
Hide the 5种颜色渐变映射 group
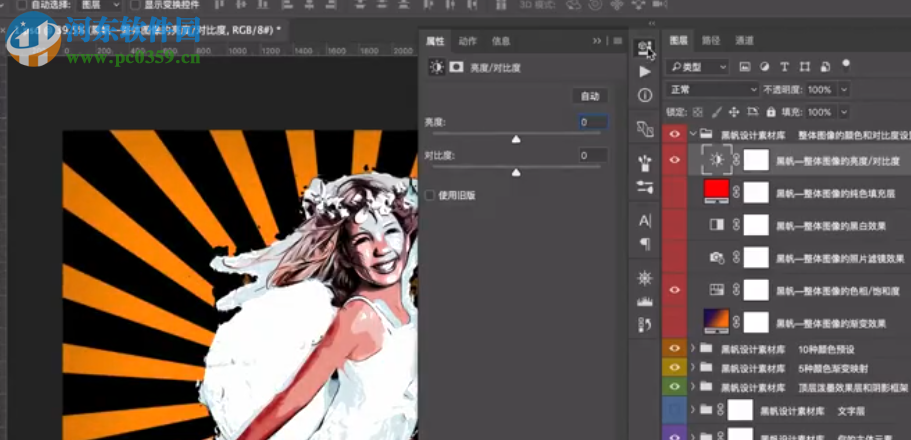675,367
